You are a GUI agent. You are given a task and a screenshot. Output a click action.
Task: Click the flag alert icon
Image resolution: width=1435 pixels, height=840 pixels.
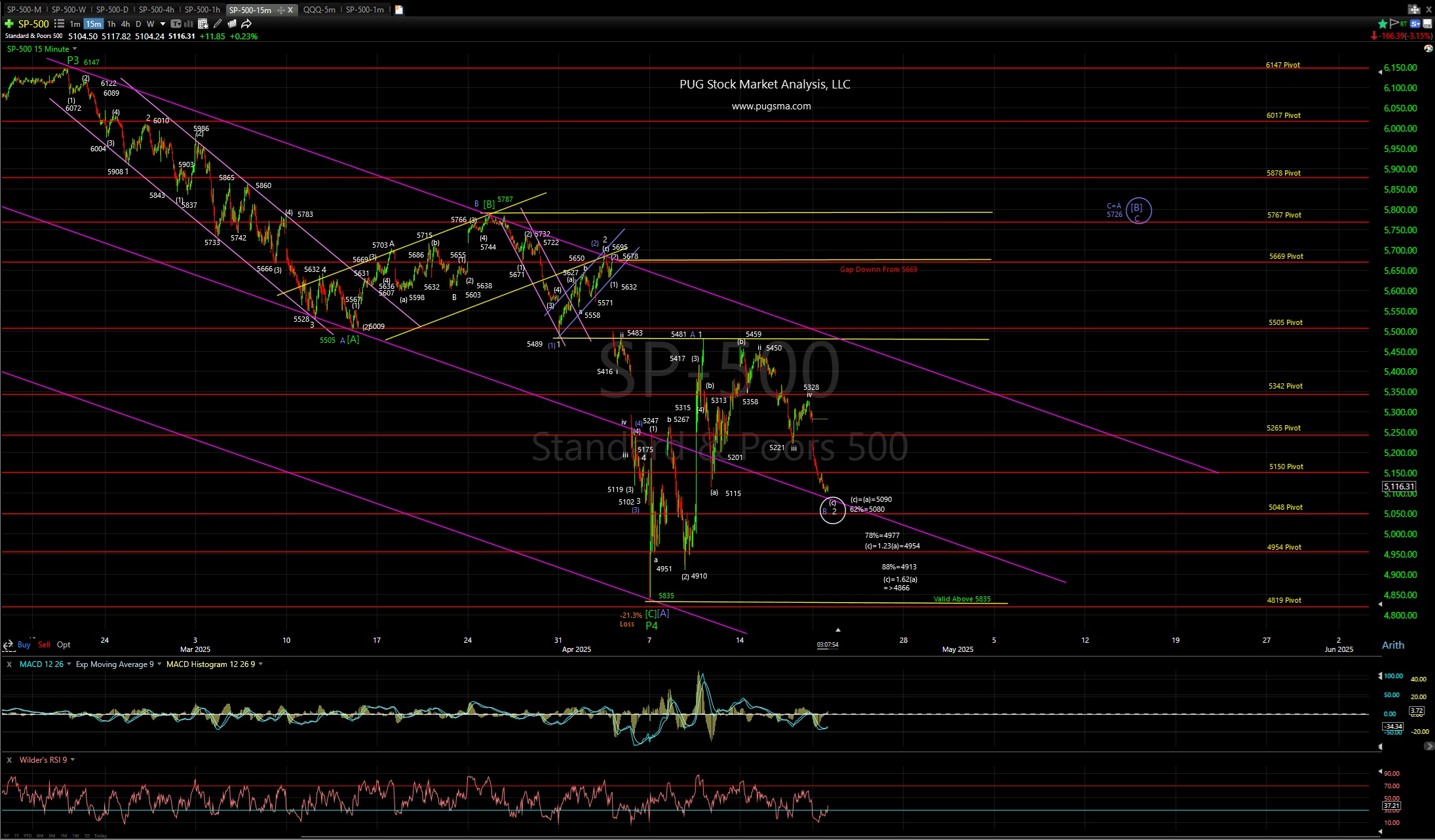tap(1394, 24)
